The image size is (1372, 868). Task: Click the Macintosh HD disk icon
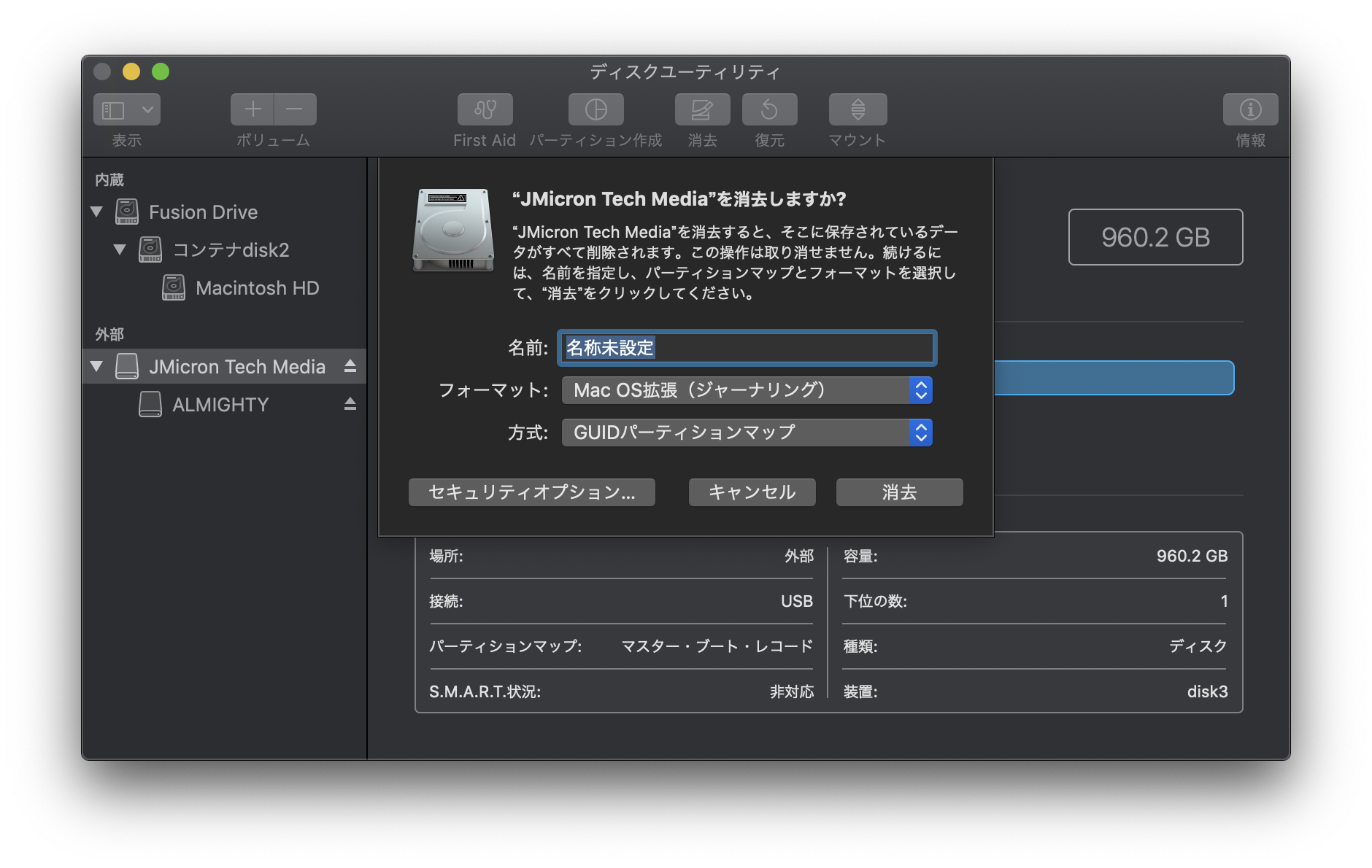pyautogui.click(x=174, y=287)
